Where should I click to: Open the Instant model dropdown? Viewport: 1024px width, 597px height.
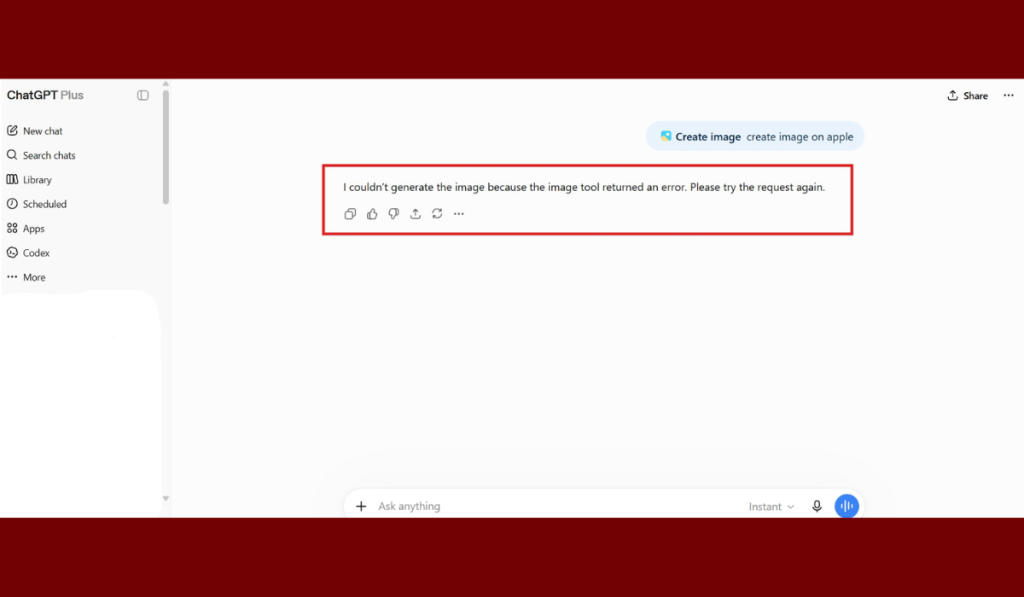click(x=771, y=506)
